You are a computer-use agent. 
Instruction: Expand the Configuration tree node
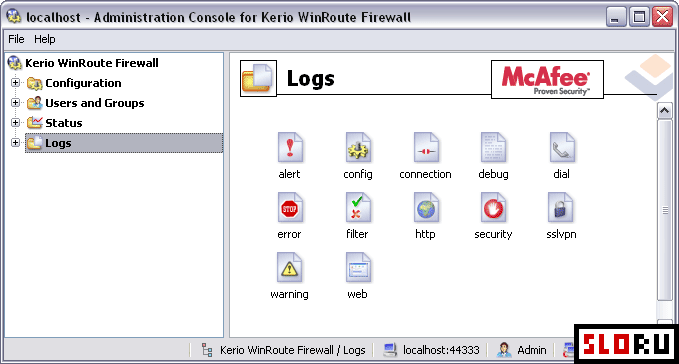click(x=15, y=82)
